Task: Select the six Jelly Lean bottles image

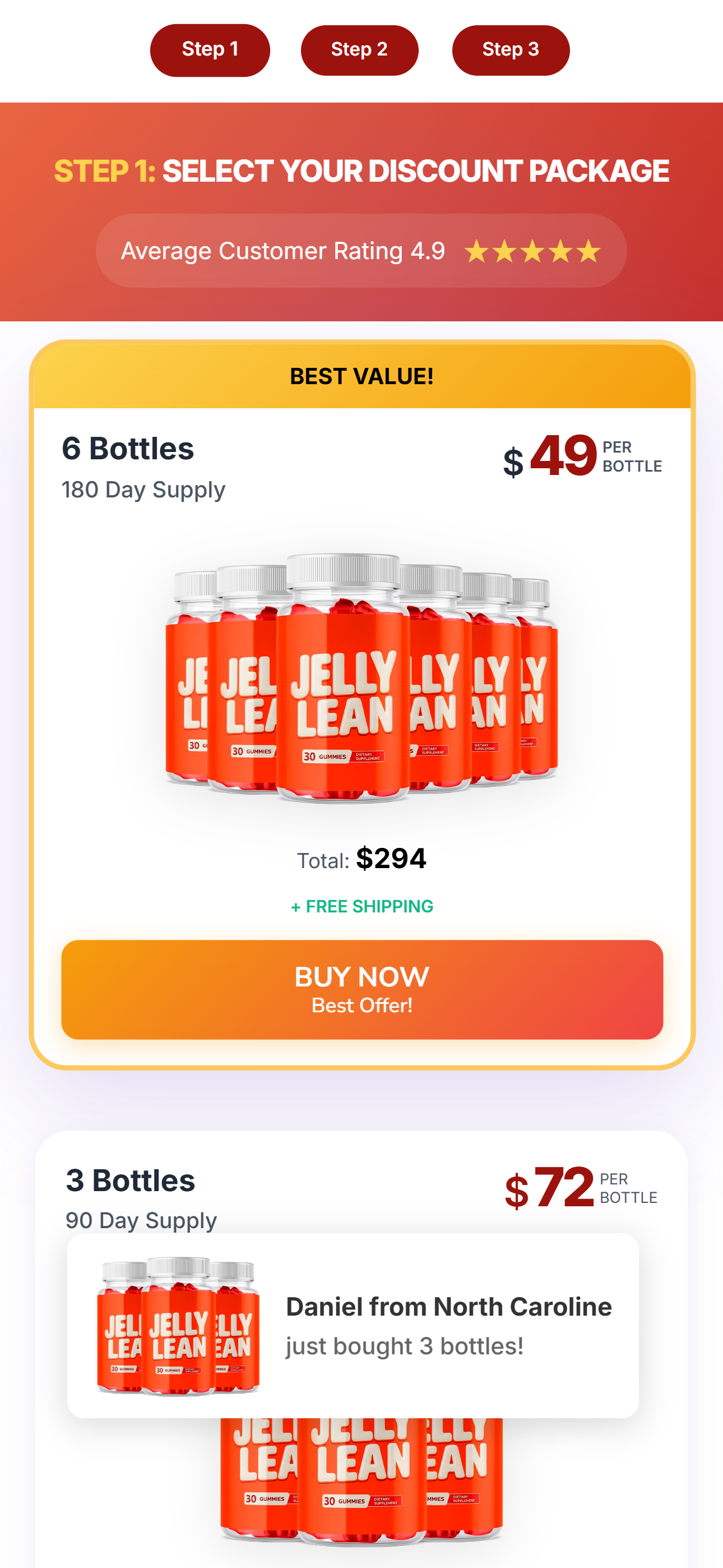Action: point(361,679)
